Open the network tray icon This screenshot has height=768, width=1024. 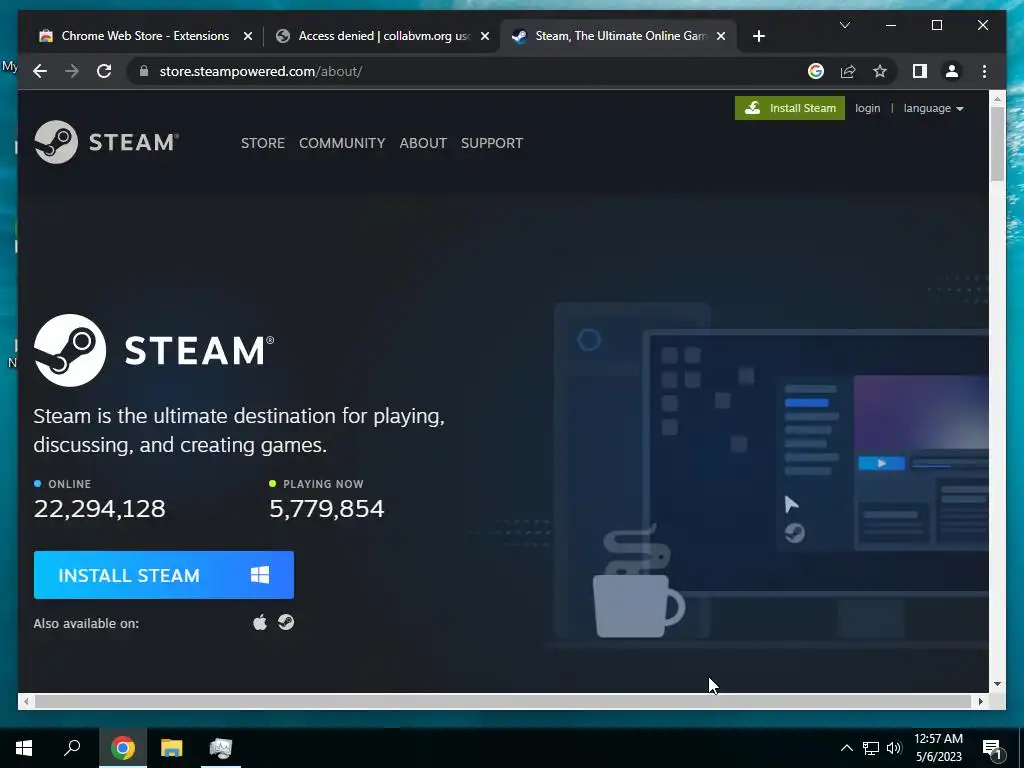(x=871, y=748)
